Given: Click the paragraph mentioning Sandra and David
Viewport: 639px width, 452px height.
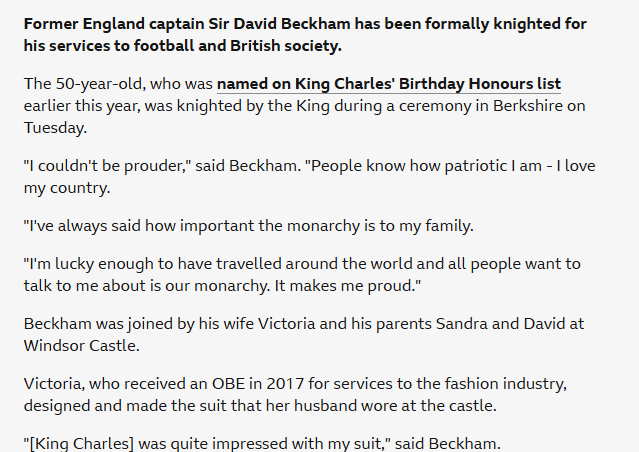Looking at the screenshot, I should click(300, 333).
